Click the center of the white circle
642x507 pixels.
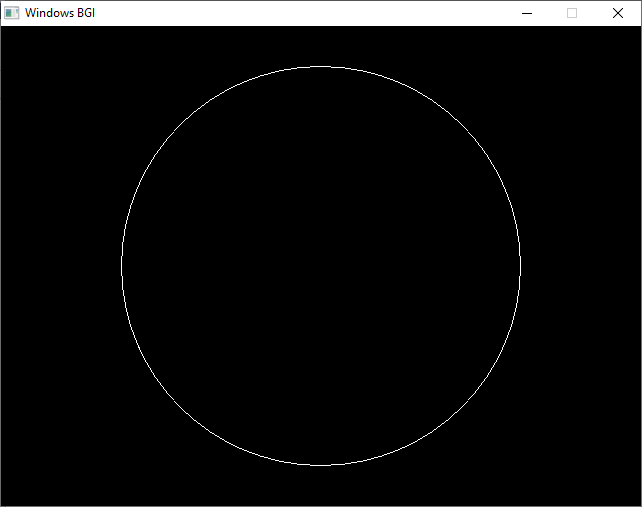pyautogui.click(x=321, y=266)
